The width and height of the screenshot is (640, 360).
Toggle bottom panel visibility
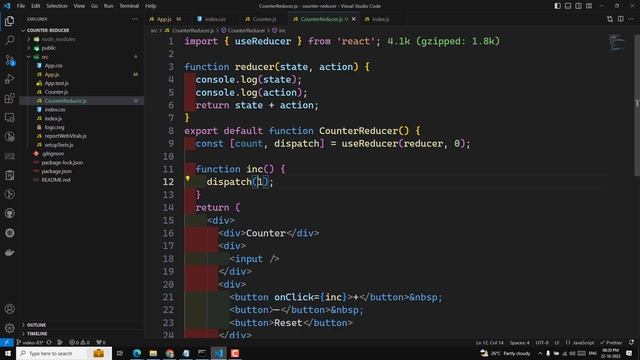point(568,6)
